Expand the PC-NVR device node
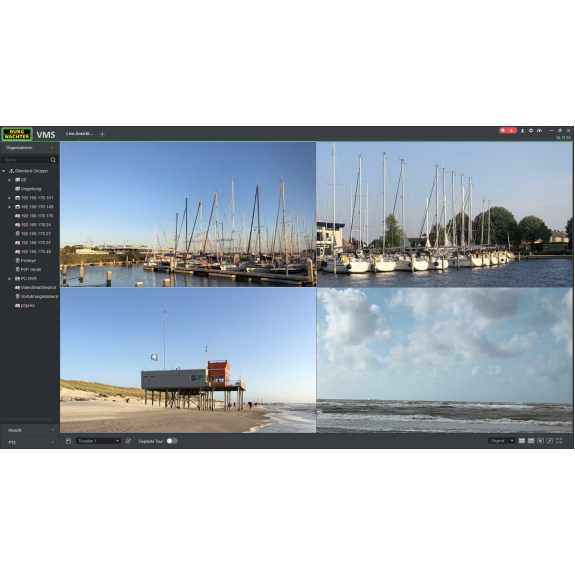 coord(10,279)
